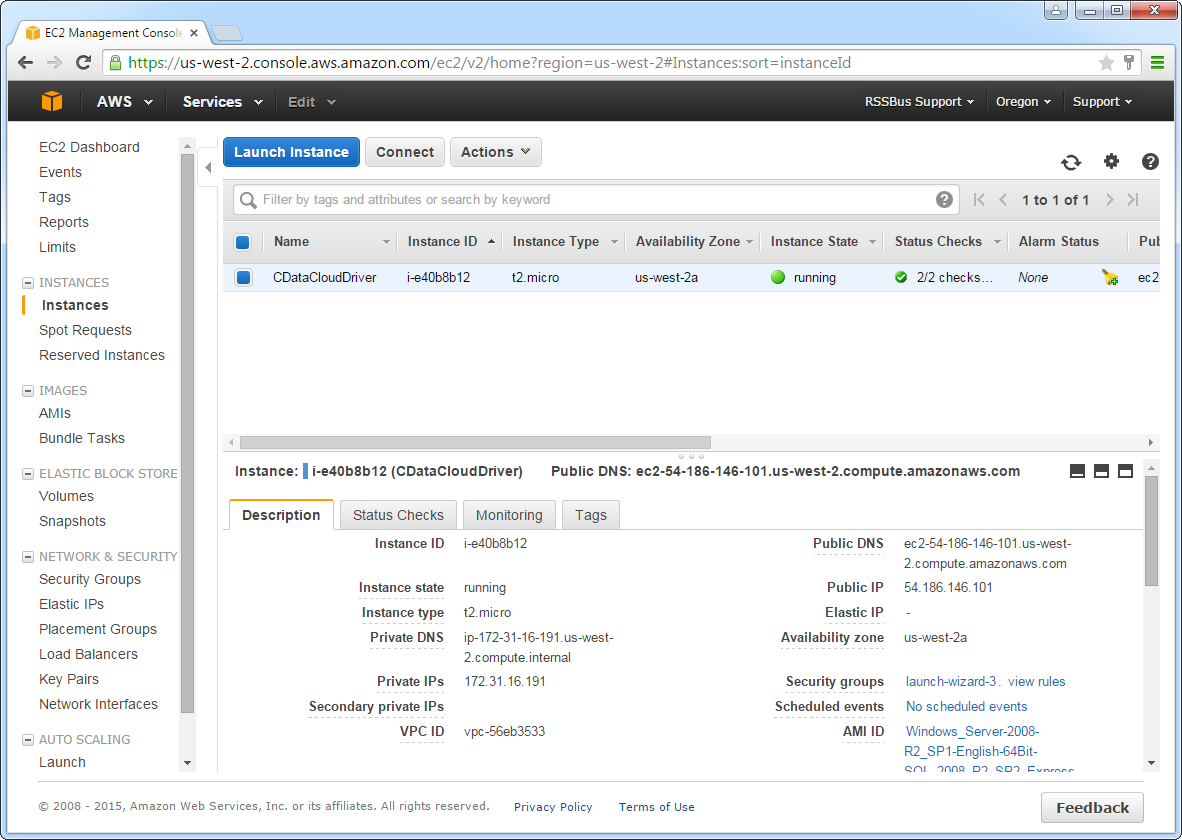Screen dimensions: 1182x840
Task: Select the EC2 Management Console browser tab
Action: pyautogui.click(x=112, y=33)
